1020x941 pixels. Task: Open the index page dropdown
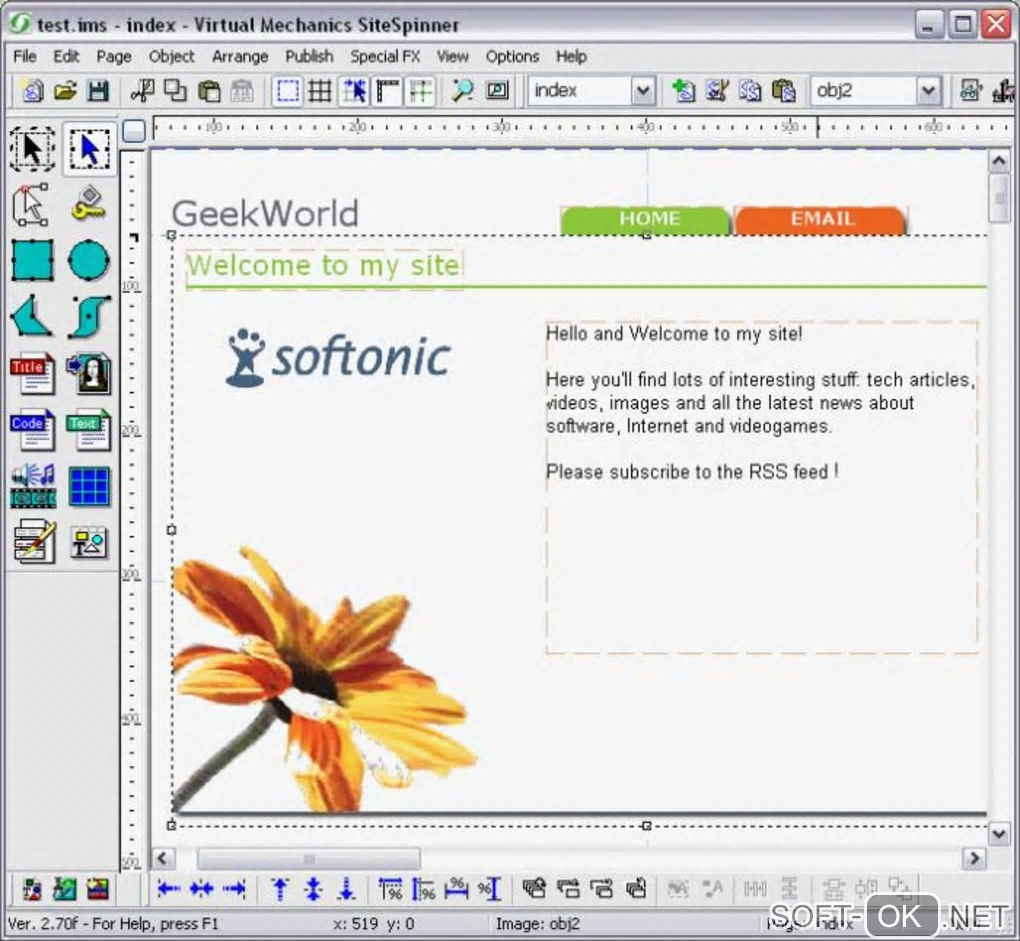[x=643, y=91]
